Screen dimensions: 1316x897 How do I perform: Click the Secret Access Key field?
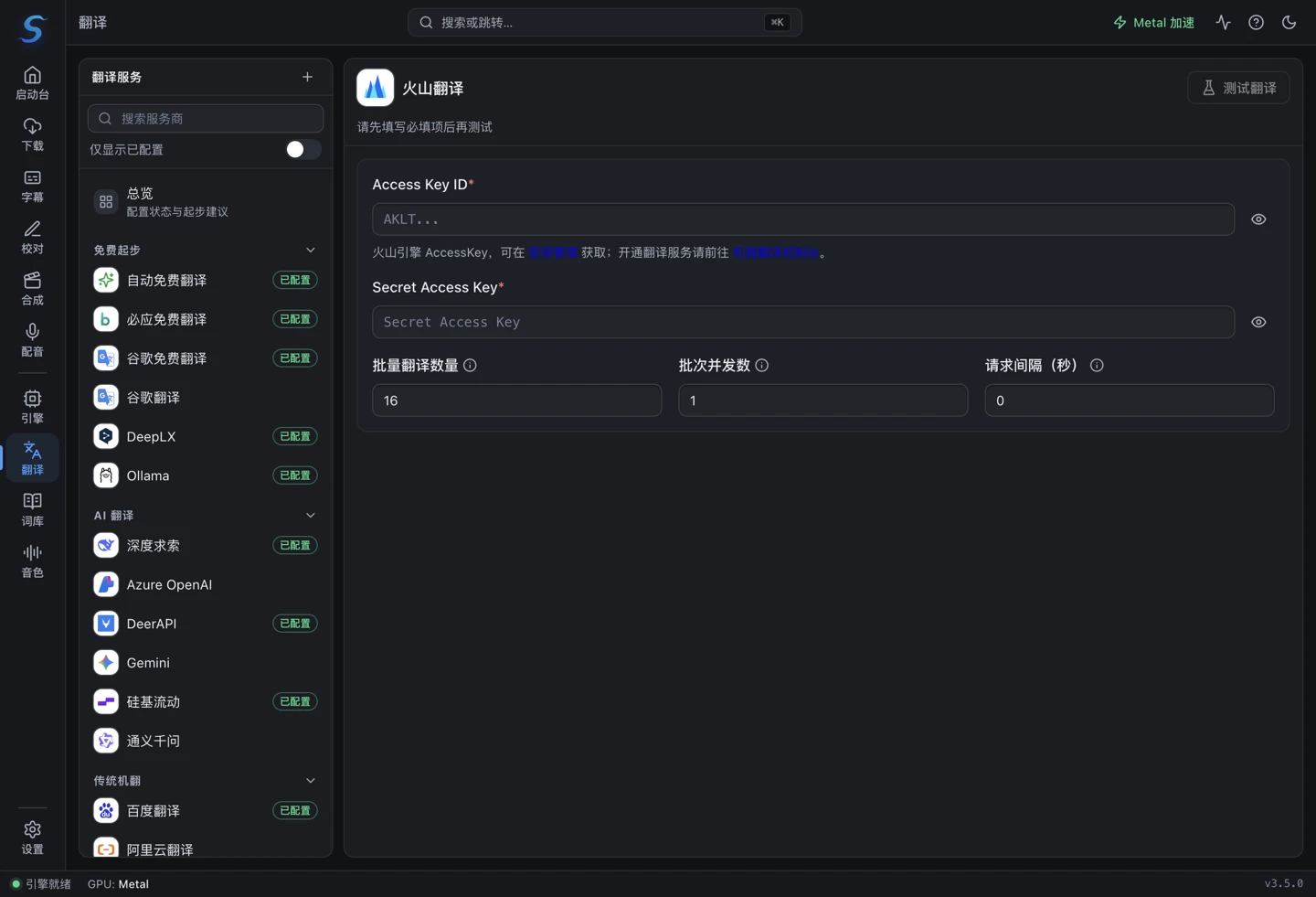[x=803, y=322]
